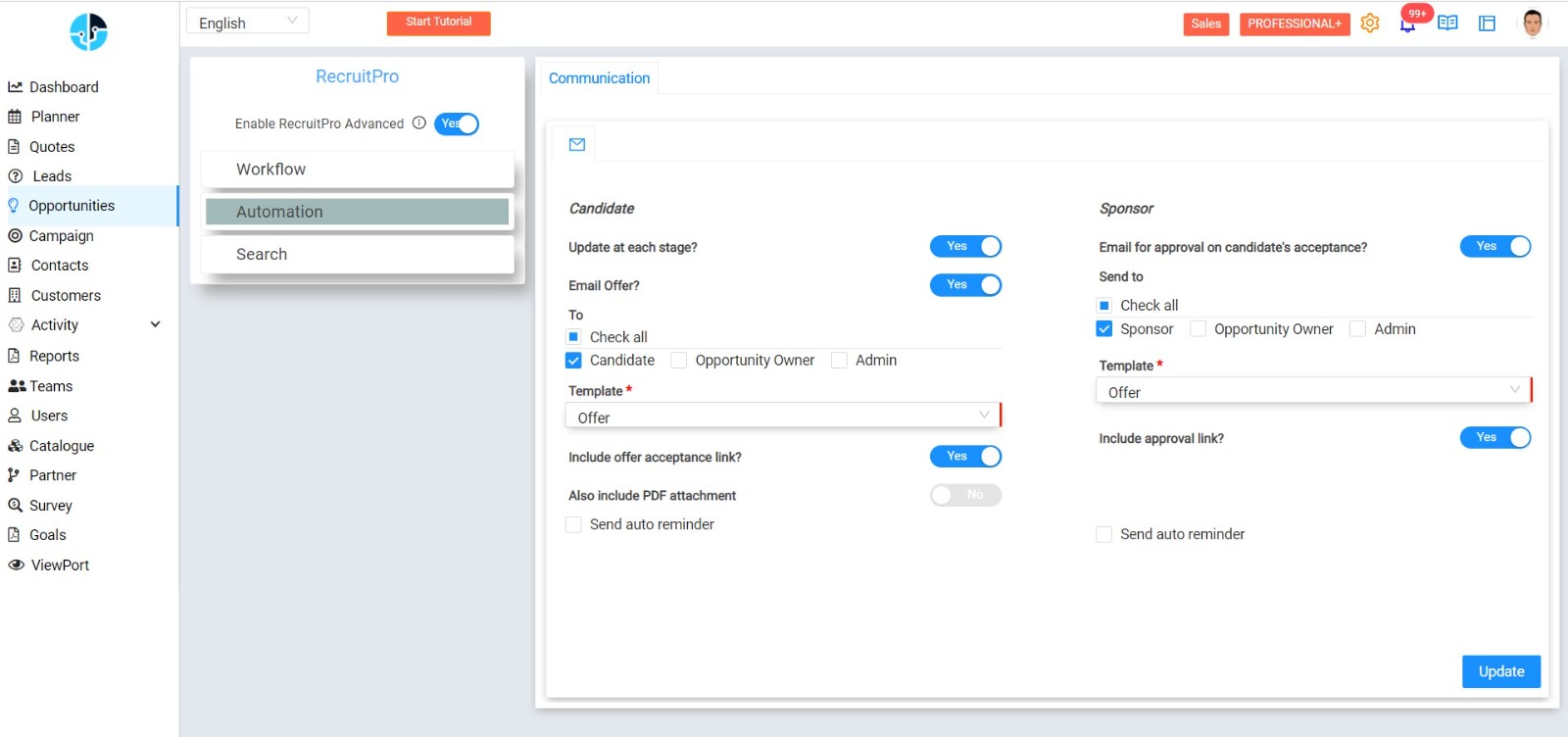Image resolution: width=1568 pixels, height=737 pixels.
Task: Click the Customers building icon
Action: (15, 296)
